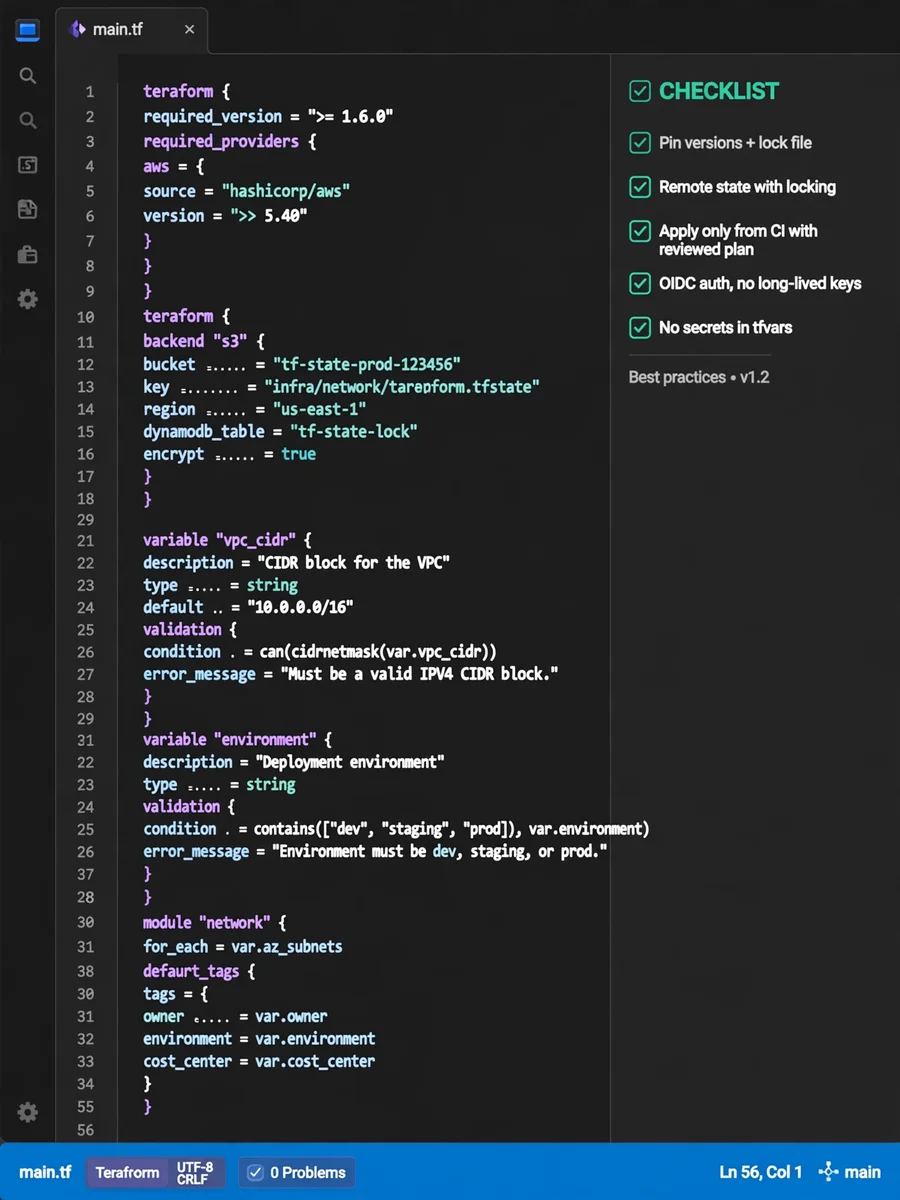Click the 'backend "s3" {' line

tap(204, 341)
